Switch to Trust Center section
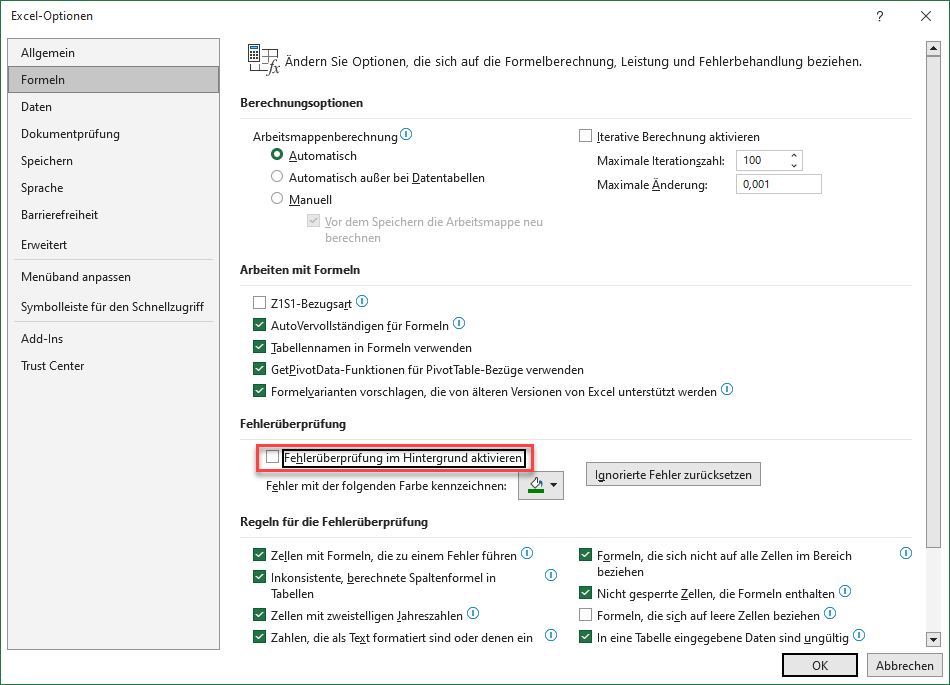950x685 pixels. click(x=53, y=366)
